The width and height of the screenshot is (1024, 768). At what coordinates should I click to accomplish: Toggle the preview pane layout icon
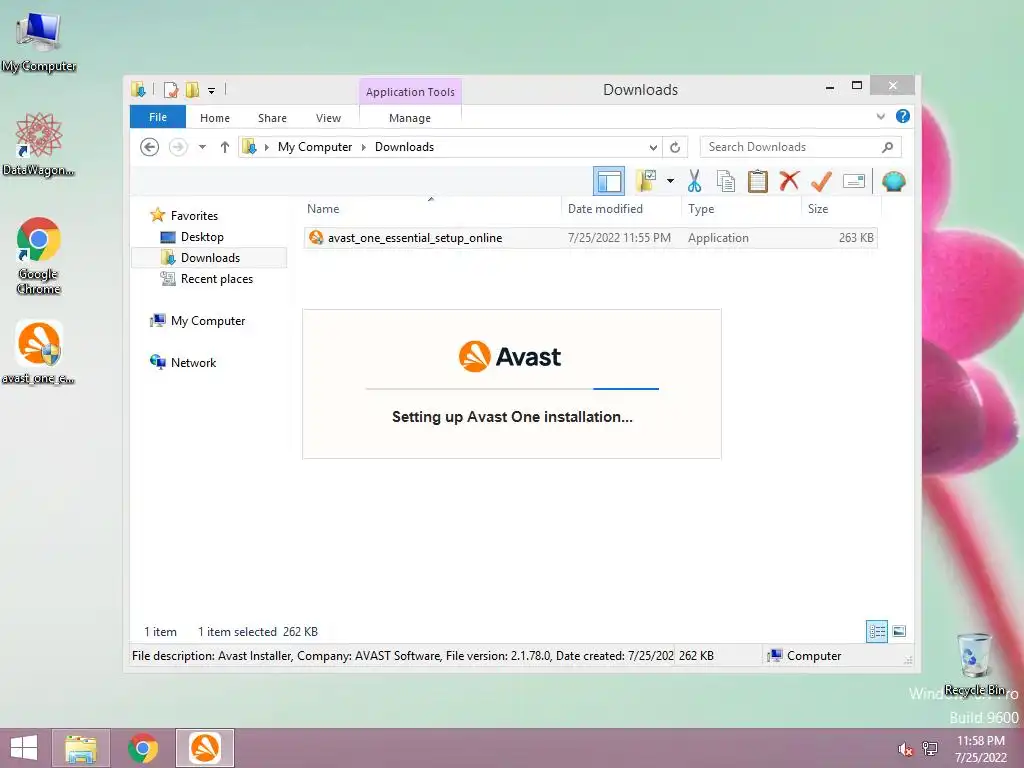point(609,181)
